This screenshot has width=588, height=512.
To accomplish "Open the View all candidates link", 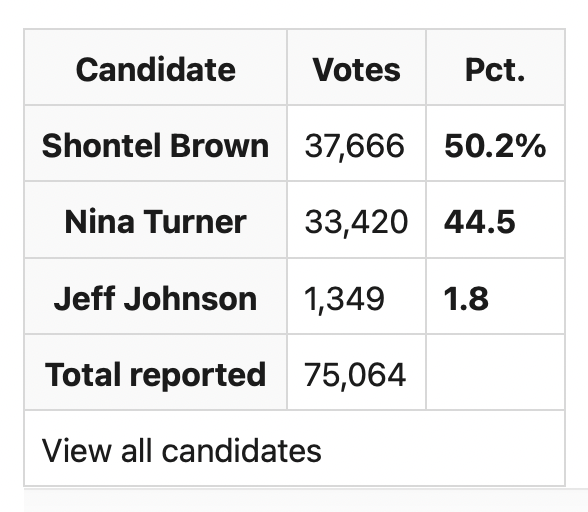I will point(182,450).
